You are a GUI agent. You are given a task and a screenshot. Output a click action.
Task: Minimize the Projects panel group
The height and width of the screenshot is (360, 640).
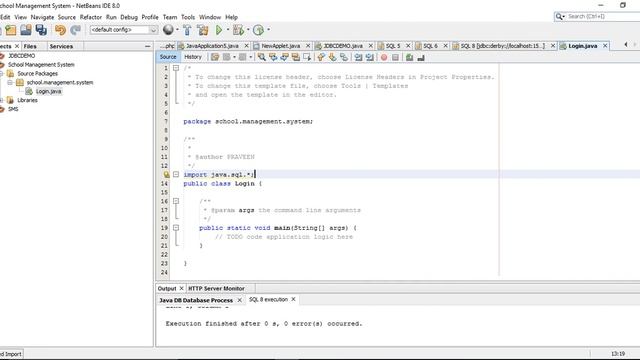(148, 47)
